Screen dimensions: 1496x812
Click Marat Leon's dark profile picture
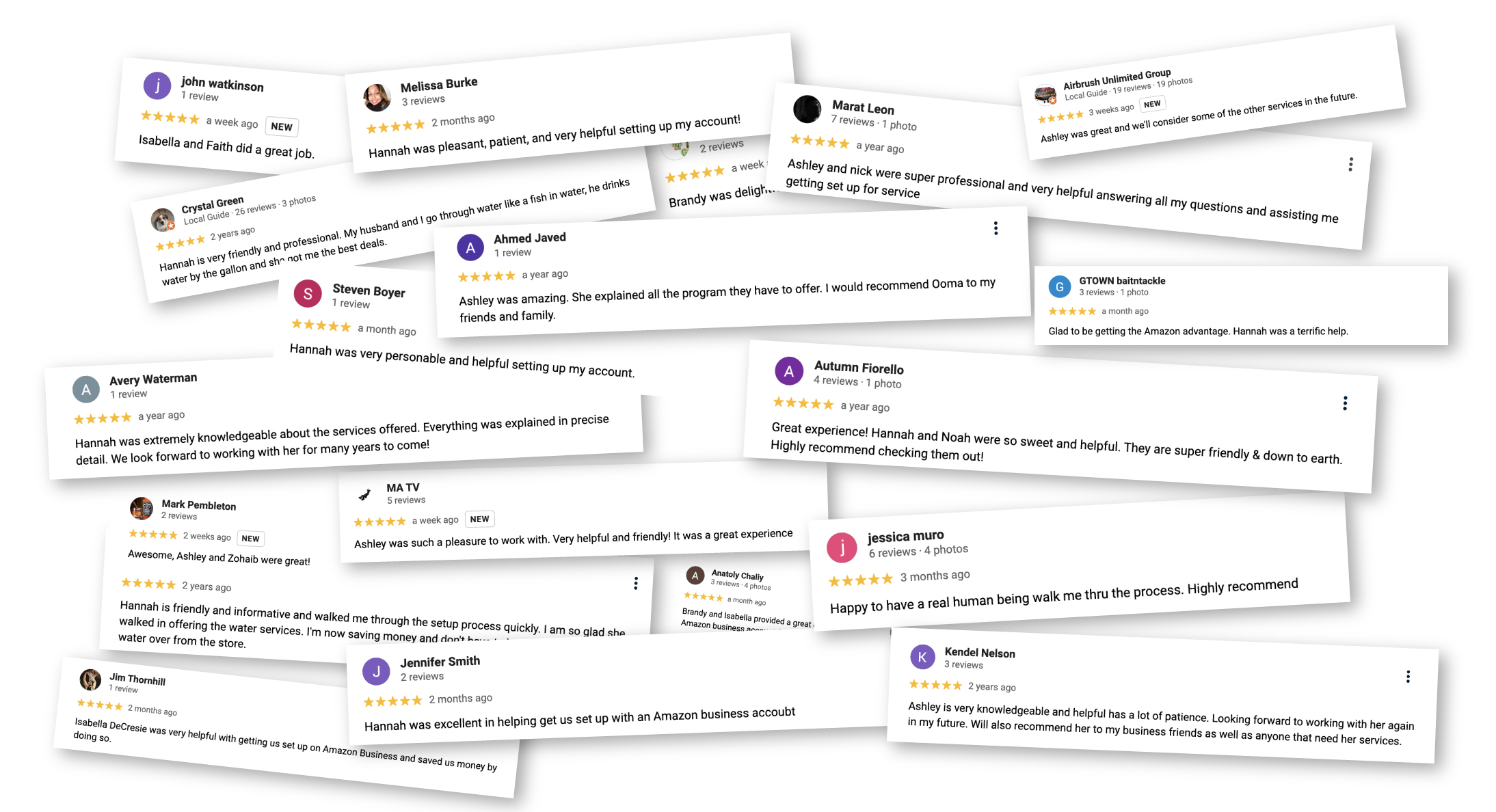tap(807, 109)
